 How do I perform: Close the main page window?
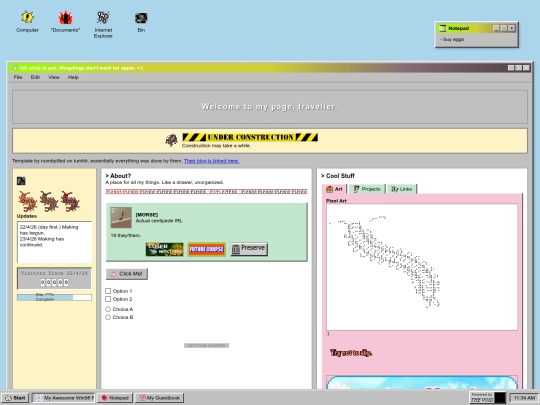(526, 68)
